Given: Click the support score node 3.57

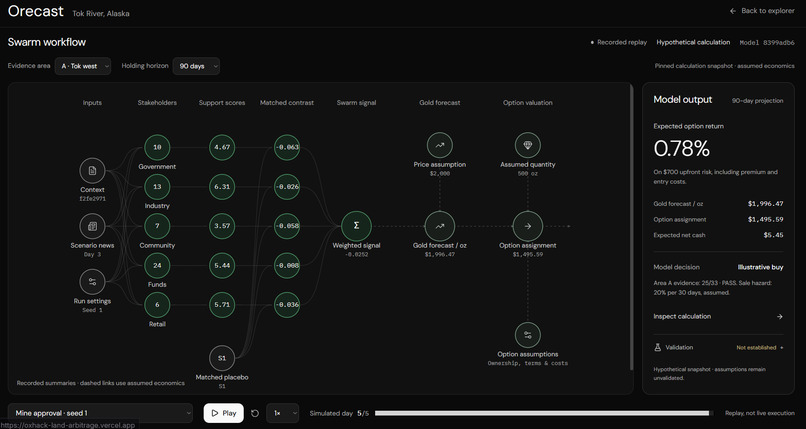Looking at the screenshot, I should (222, 227).
